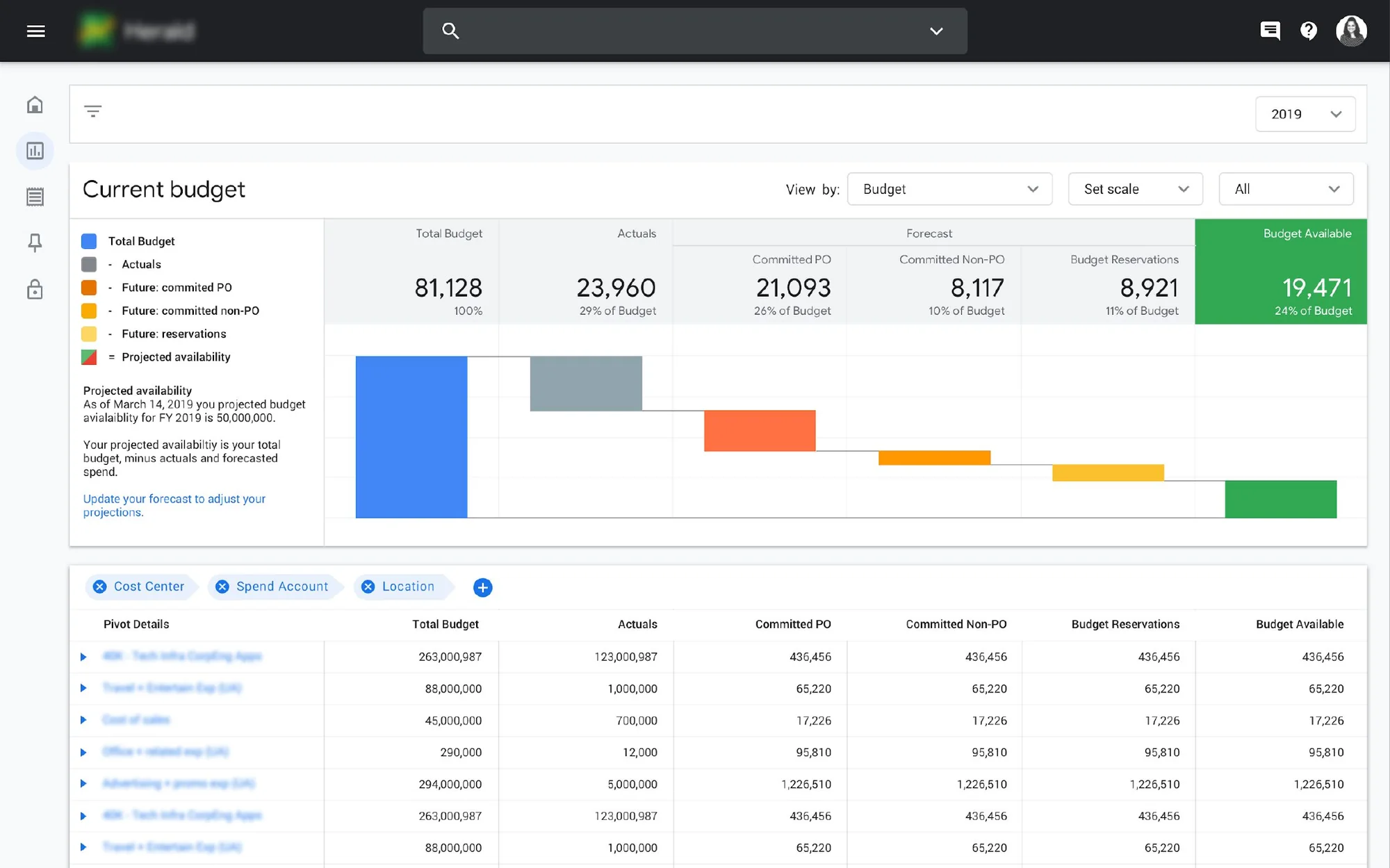Image resolution: width=1390 pixels, height=868 pixels.
Task: Click the yellow Budget Reservations chart bar
Action: (x=1108, y=473)
